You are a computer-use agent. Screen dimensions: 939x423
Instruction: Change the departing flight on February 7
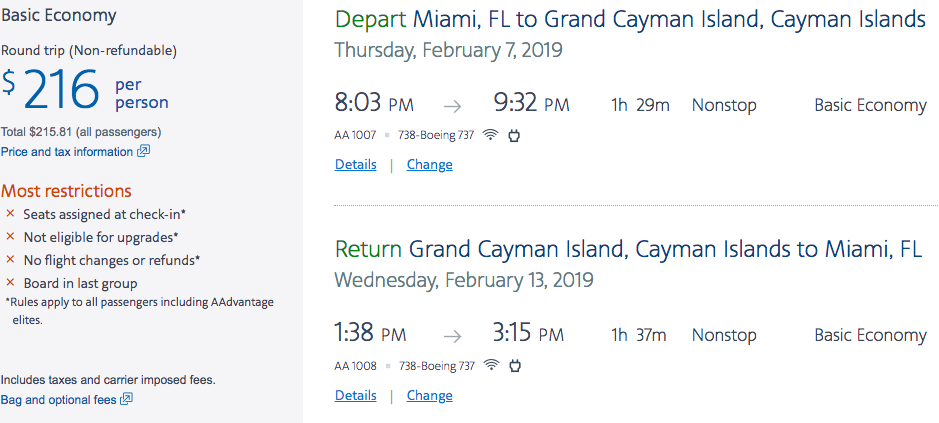click(x=429, y=165)
